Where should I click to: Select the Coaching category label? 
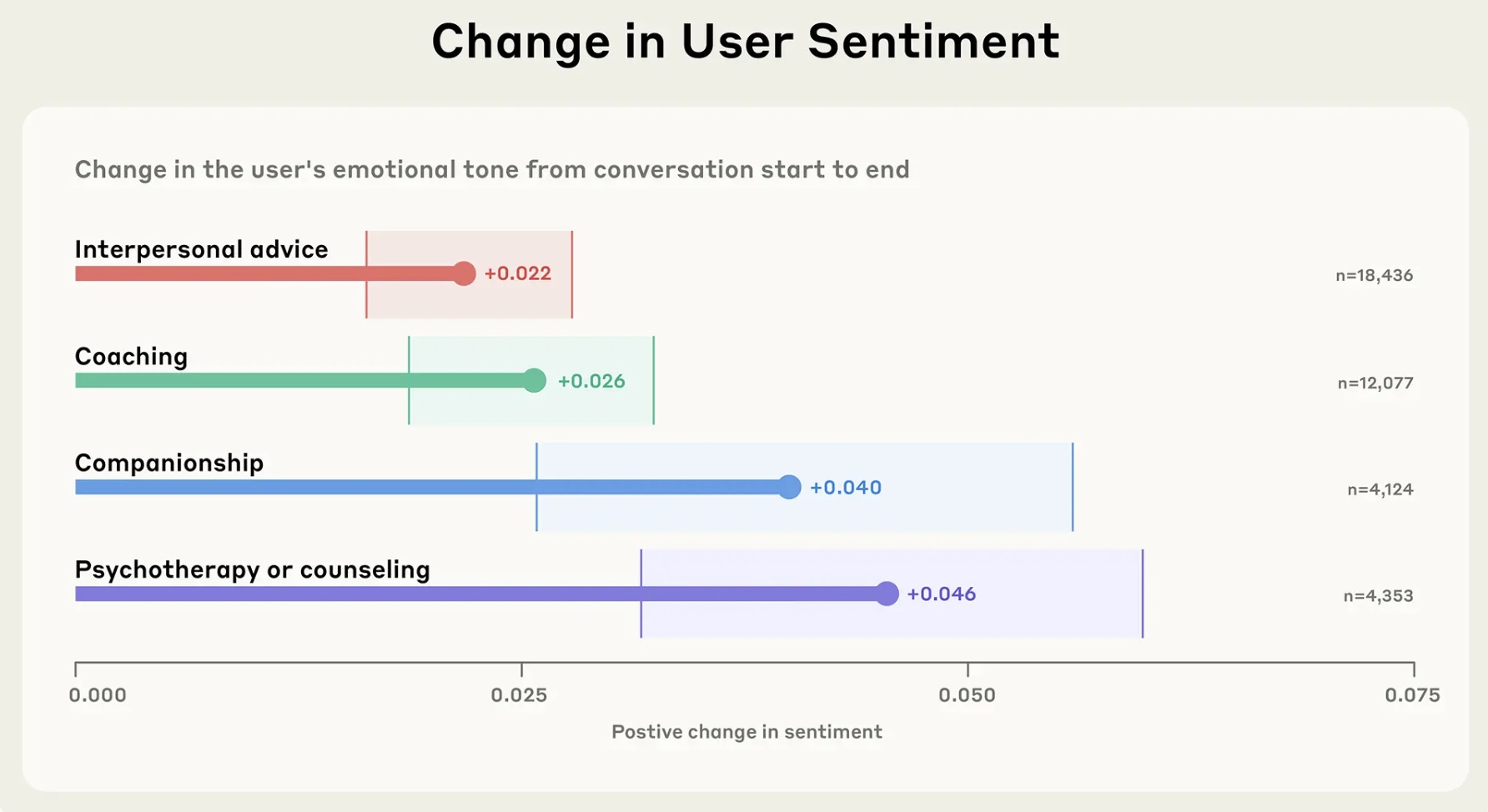(131, 357)
